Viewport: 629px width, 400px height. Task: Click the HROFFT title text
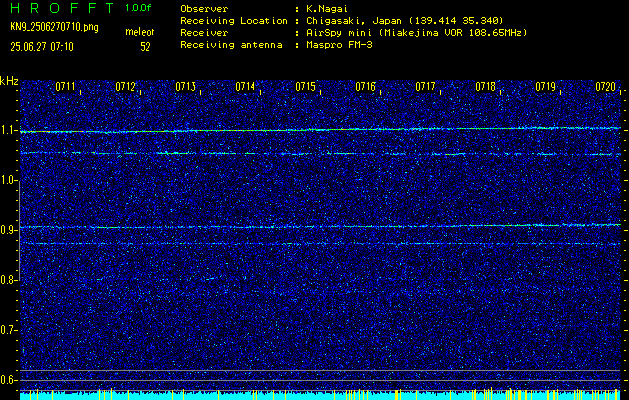(x=62, y=8)
